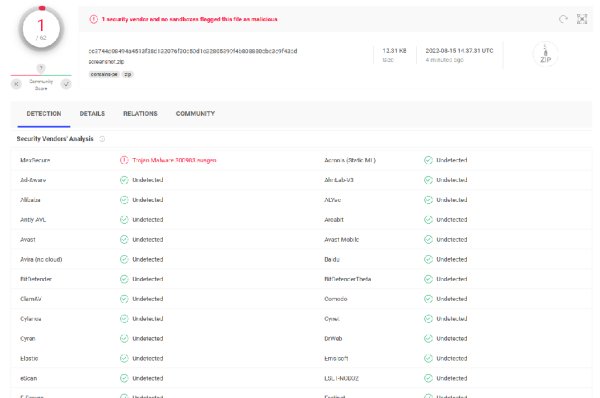Screen dimensions: 600x398
Task: Click the alert icon in the malicious banner
Action: pyautogui.click(x=94, y=19)
